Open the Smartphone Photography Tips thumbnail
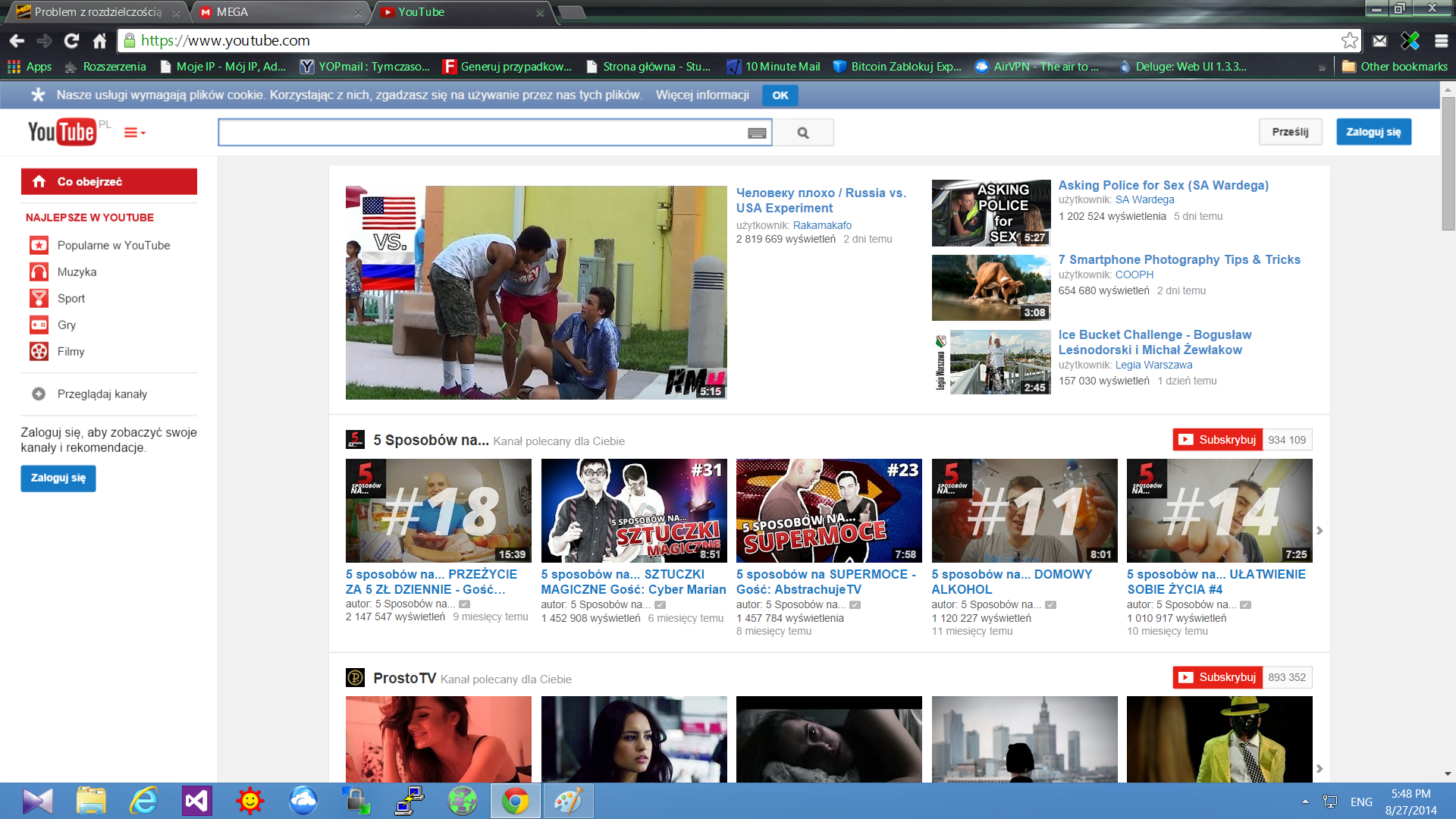Screen dimensions: 1456x819 (x=991, y=288)
